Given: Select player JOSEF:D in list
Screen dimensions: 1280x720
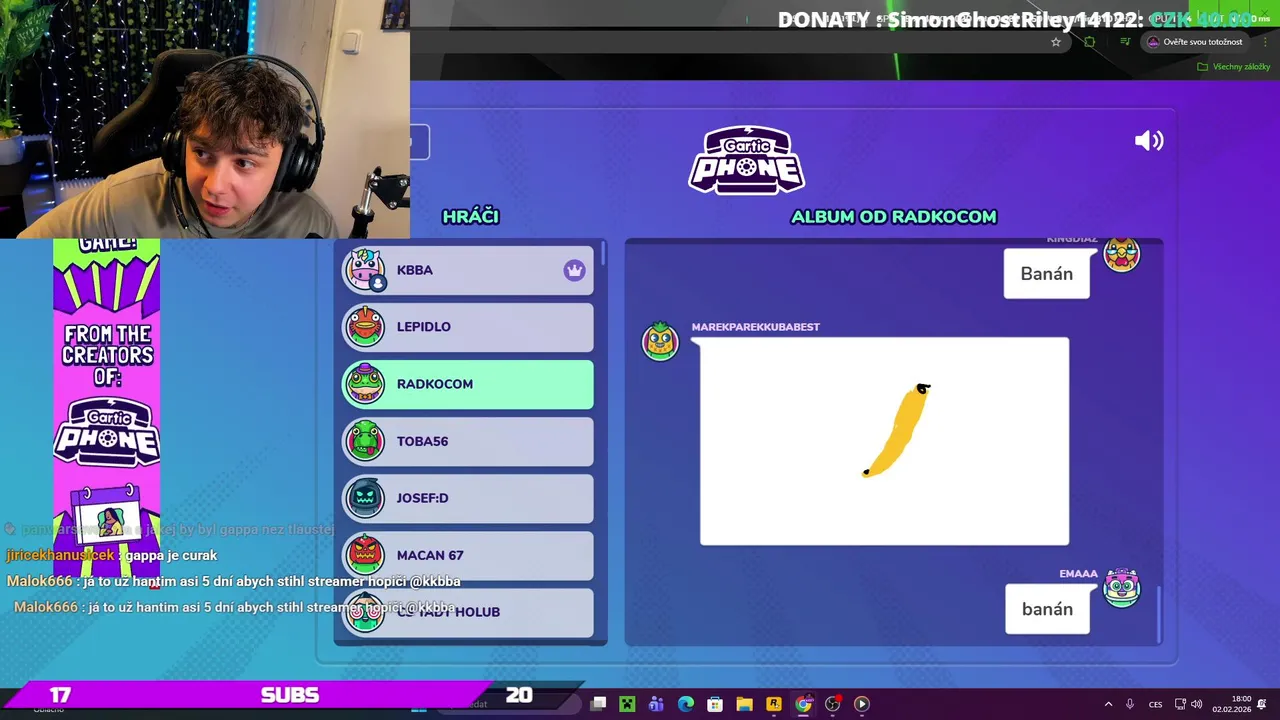Looking at the screenshot, I should (468, 498).
